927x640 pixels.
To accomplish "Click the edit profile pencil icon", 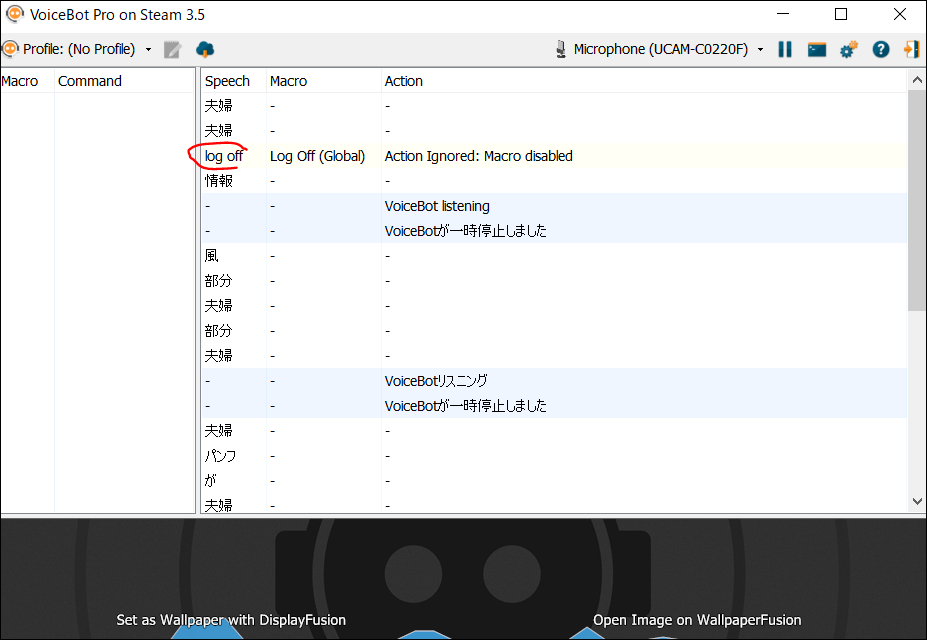I will pyautogui.click(x=172, y=50).
